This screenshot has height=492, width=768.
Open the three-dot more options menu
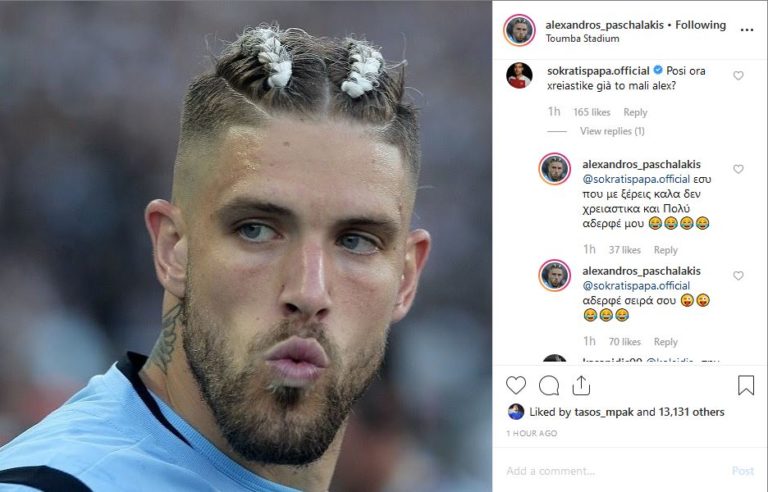coord(746,30)
